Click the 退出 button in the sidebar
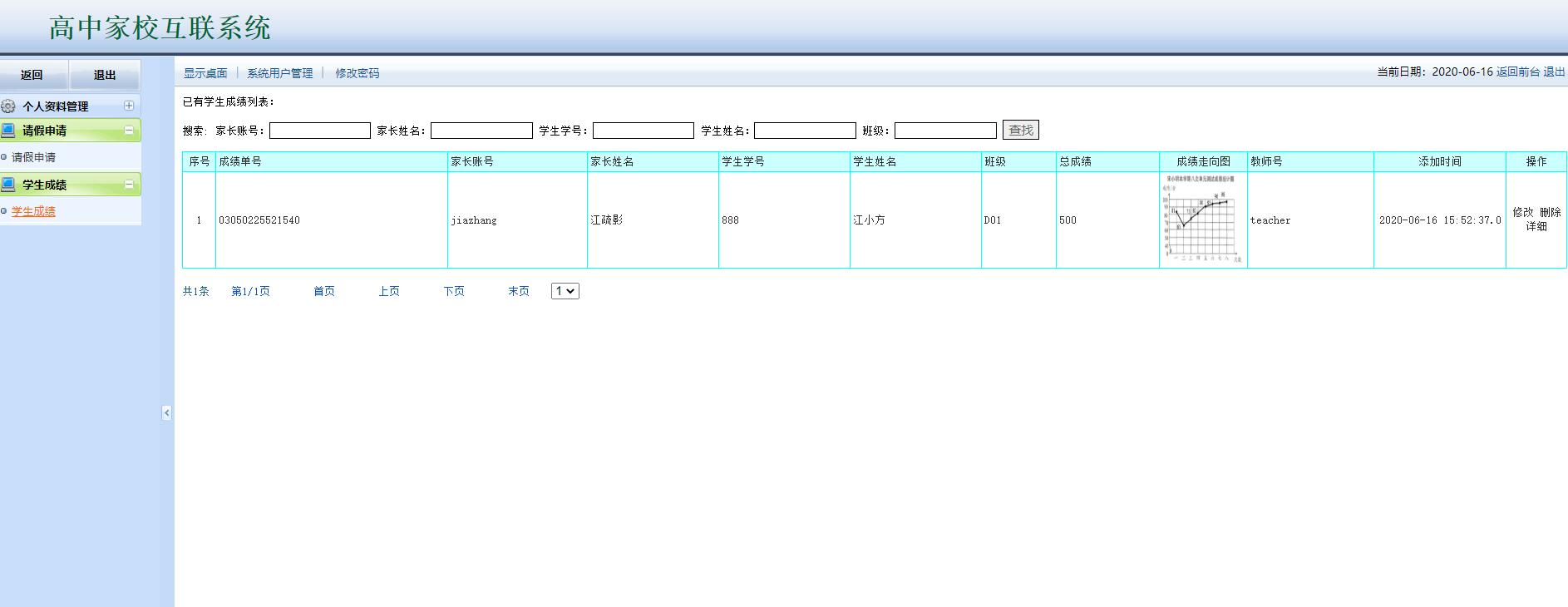Image resolution: width=1568 pixels, height=607 pixels. [105, 75]
